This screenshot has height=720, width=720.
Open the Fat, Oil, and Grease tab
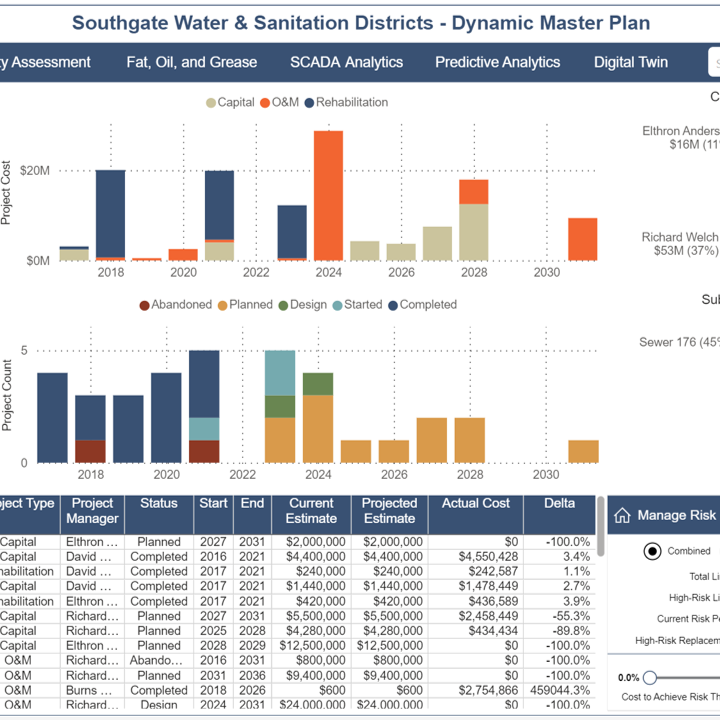(x=191, y=62)
